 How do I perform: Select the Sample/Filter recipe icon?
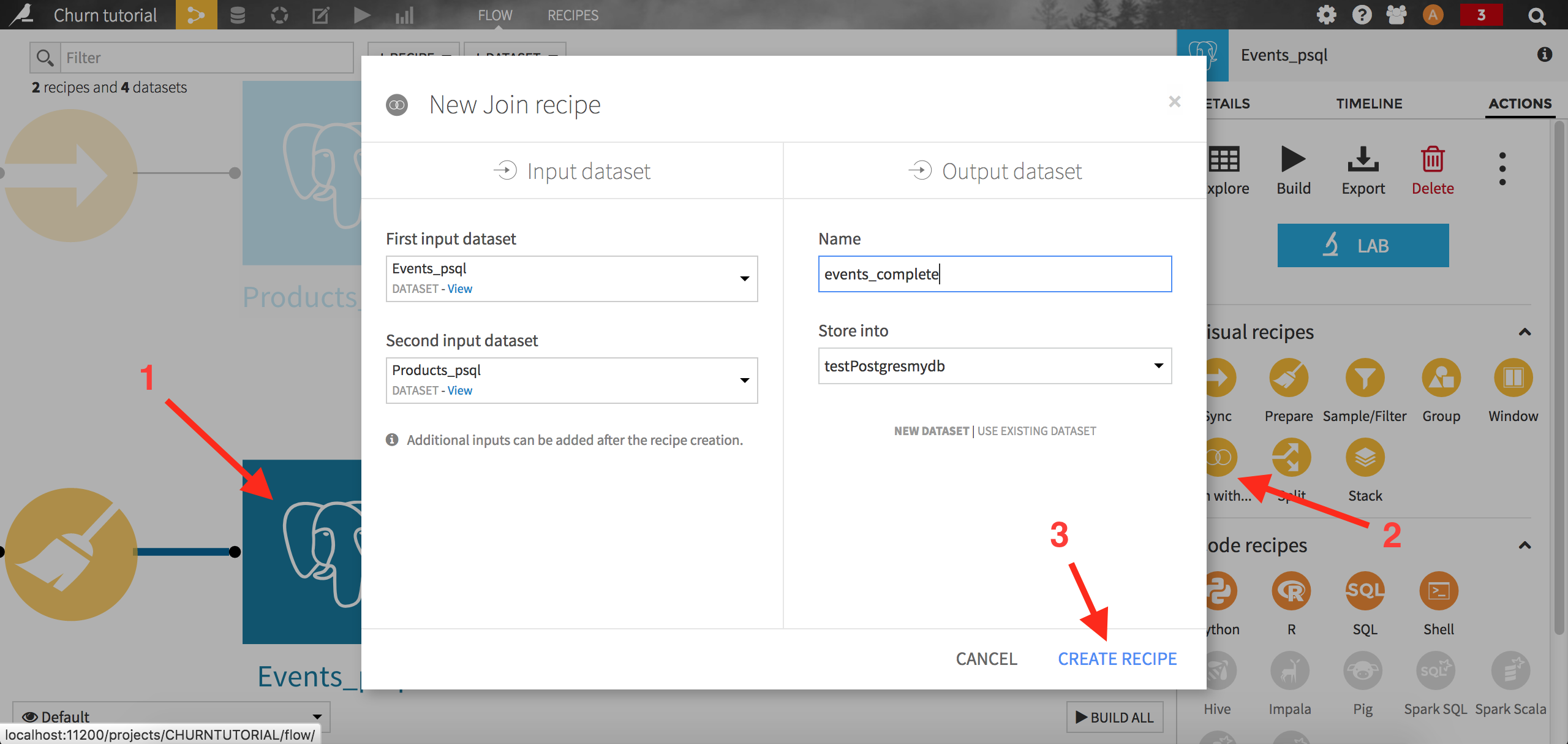coord(1365,378)
